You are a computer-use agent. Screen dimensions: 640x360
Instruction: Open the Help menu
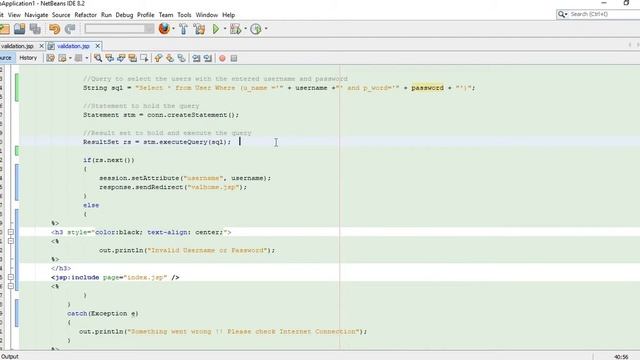[229, 15]
